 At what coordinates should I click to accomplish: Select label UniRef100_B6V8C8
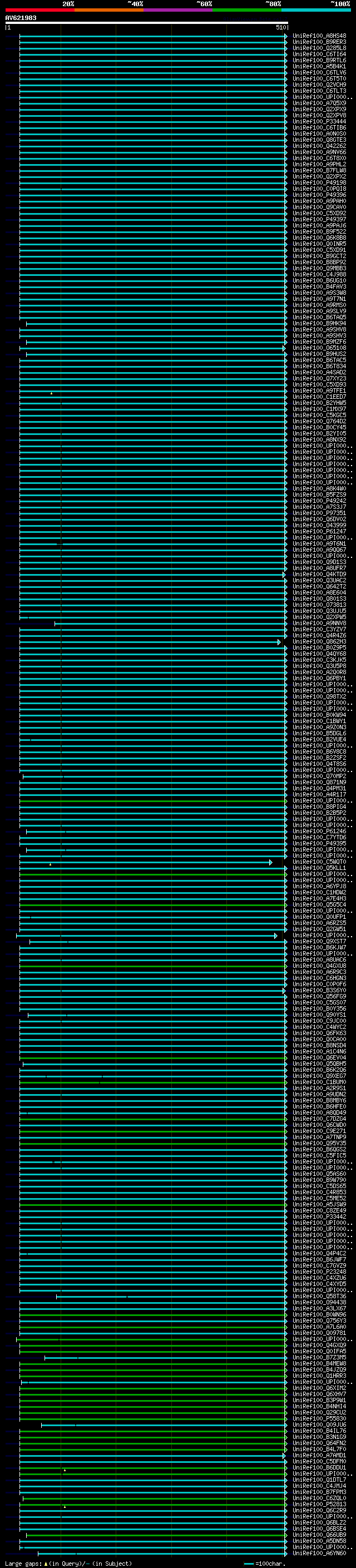[x=319, y=752]
